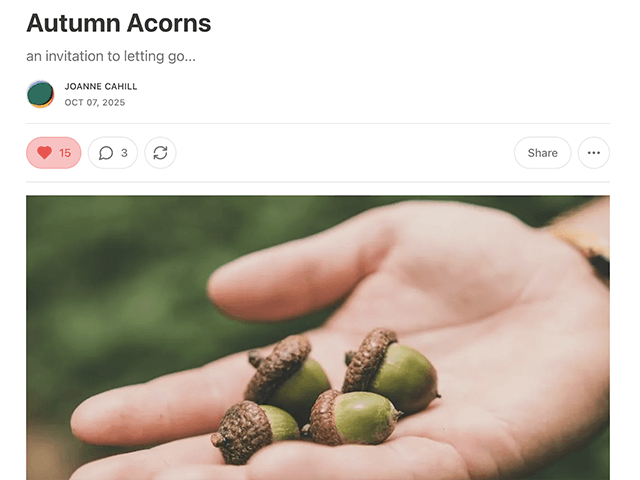This screenshot has width=640, height=480.
Task: Click the comment count 3
Action: [x=124, y=153]
